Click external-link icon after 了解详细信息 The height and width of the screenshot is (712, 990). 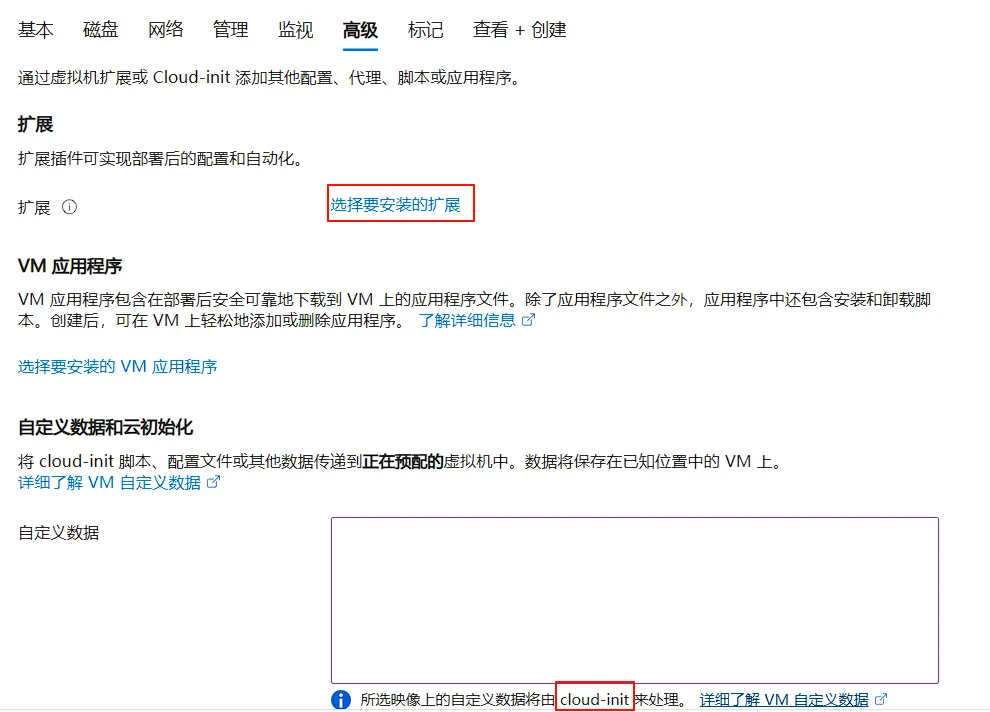click(529, 320)
